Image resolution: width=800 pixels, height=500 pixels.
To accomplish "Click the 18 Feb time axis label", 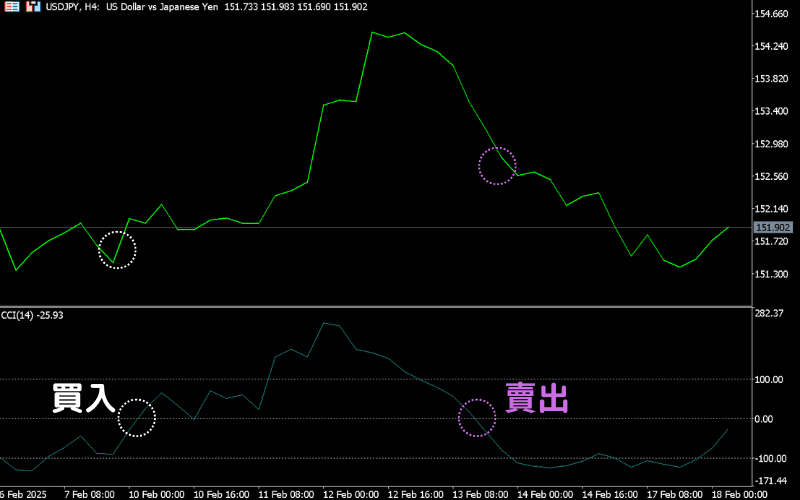I will coord(745,493).
